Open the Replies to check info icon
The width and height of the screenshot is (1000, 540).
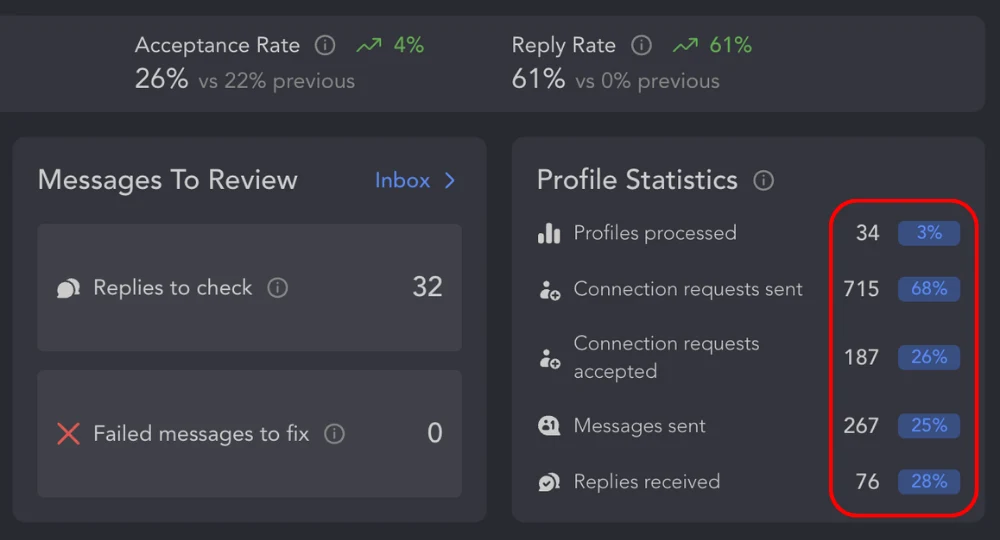[277, 288]
